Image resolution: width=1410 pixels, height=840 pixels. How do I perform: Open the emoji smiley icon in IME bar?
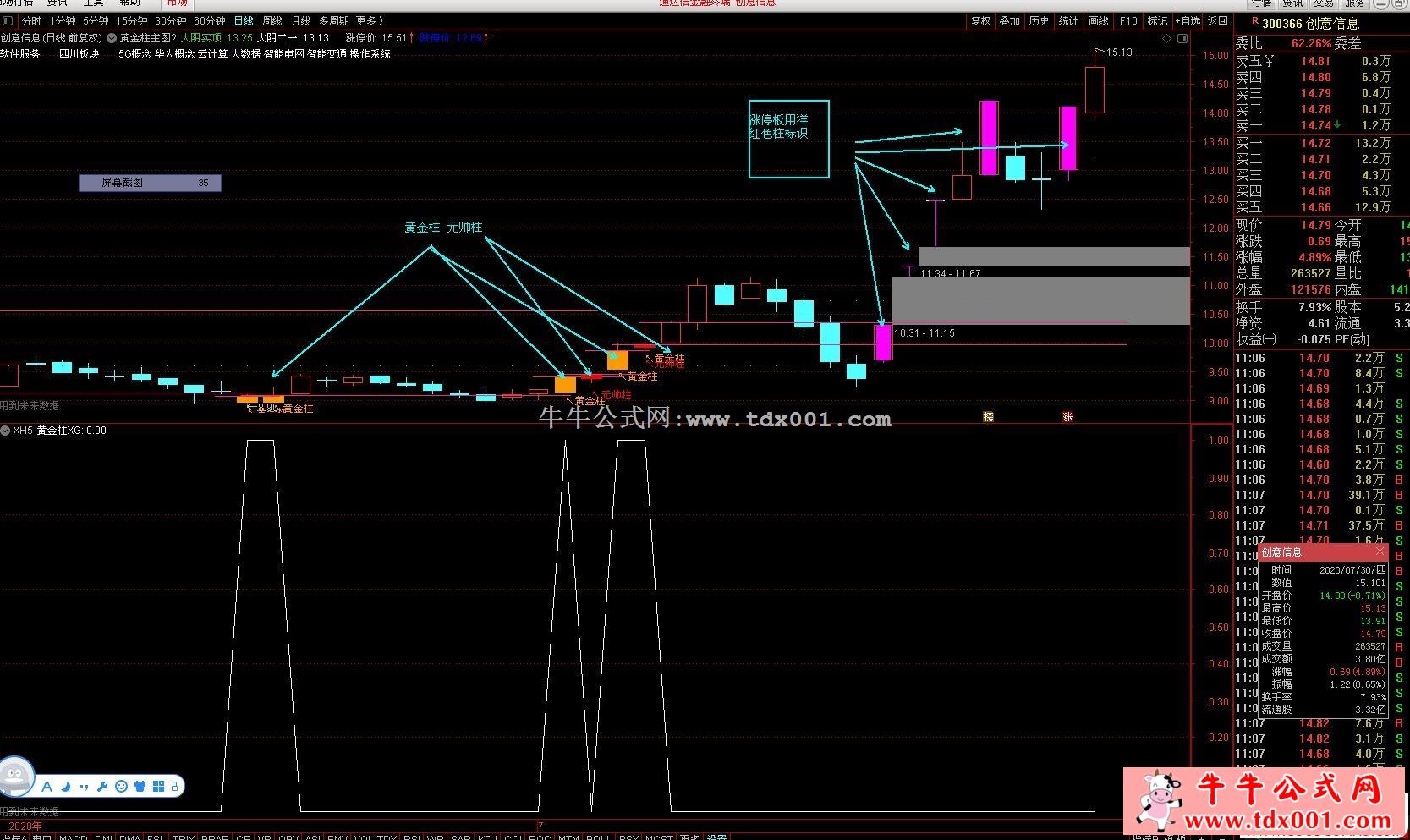pos(121,787)
